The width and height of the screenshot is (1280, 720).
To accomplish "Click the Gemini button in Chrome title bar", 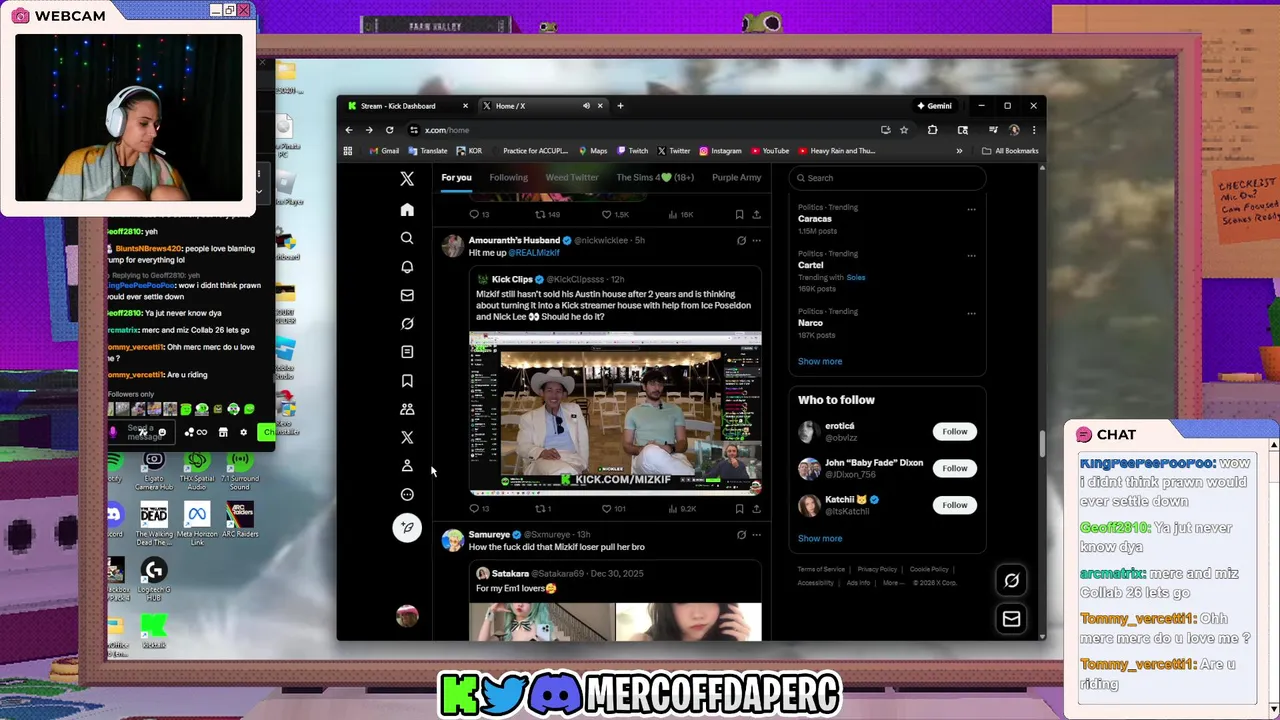I will (x=934, y=106).
